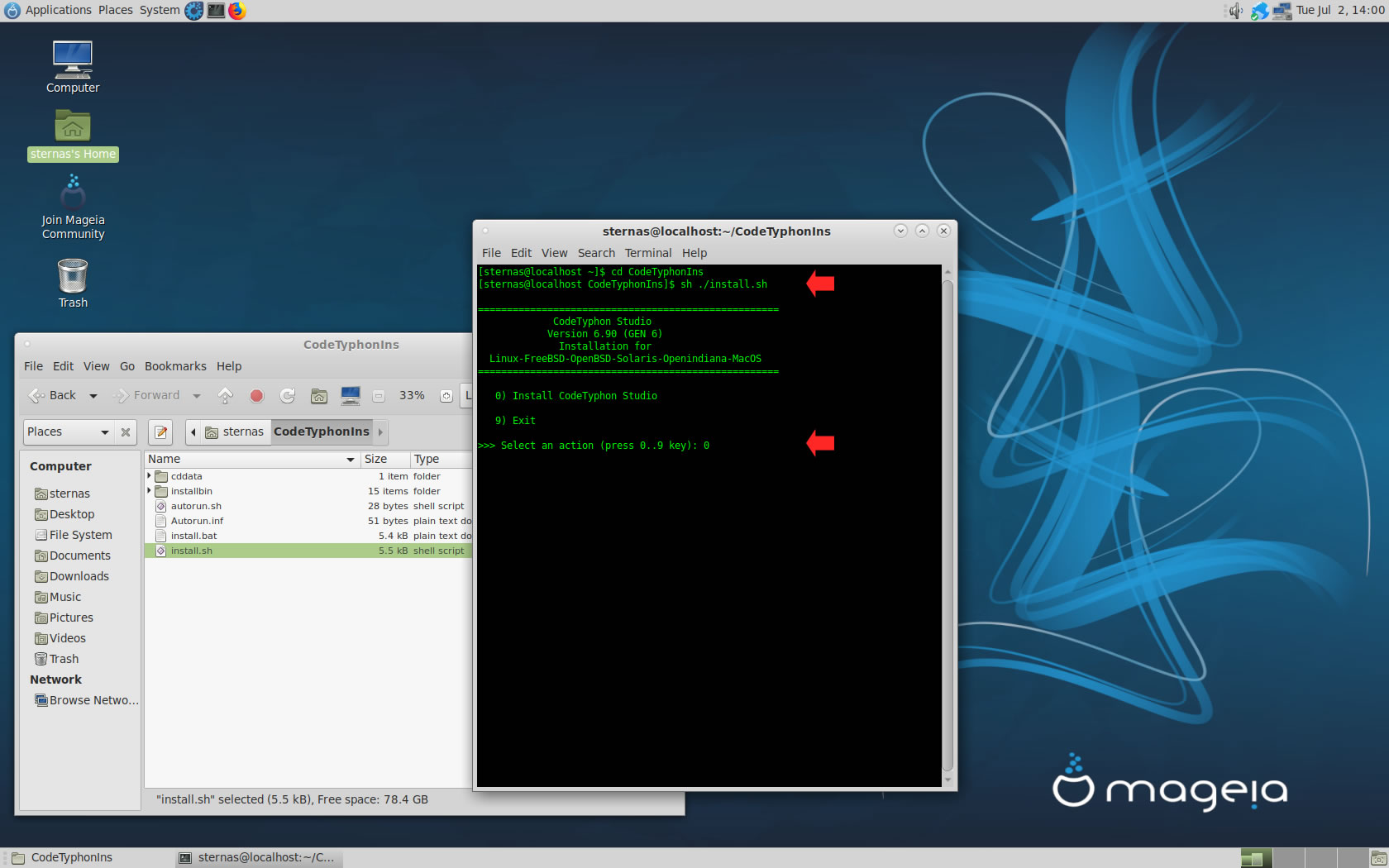Click the Back button
The height and width of the screenshot is (868, 1389).
coord(53,396)
